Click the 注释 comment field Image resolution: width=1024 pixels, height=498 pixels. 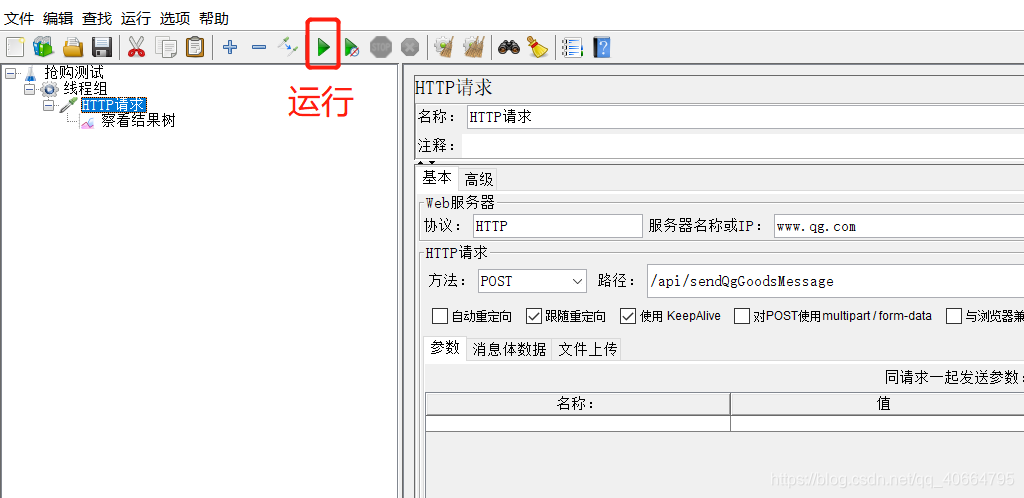743,145
